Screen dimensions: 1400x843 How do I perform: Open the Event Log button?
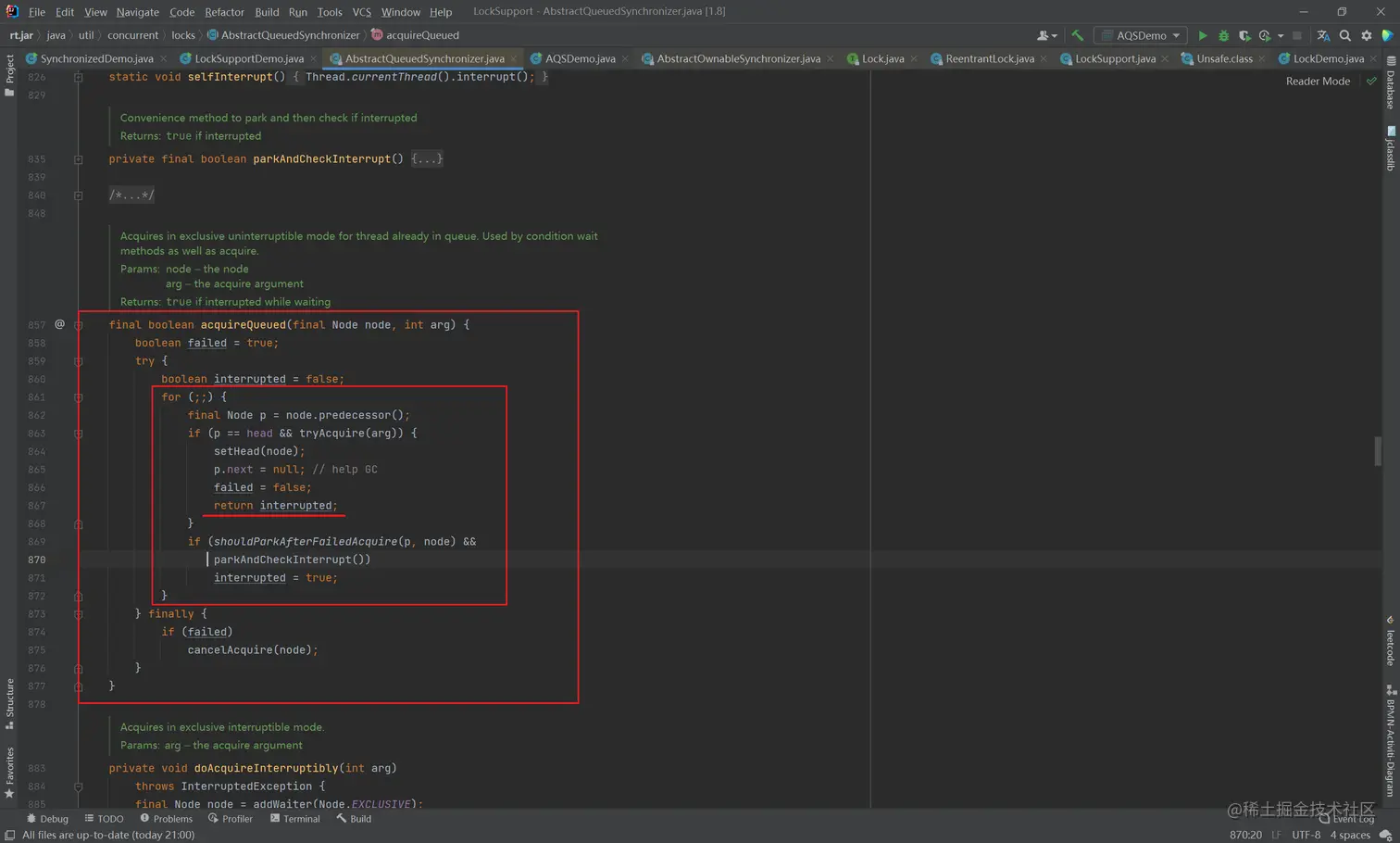point(1347,819)
